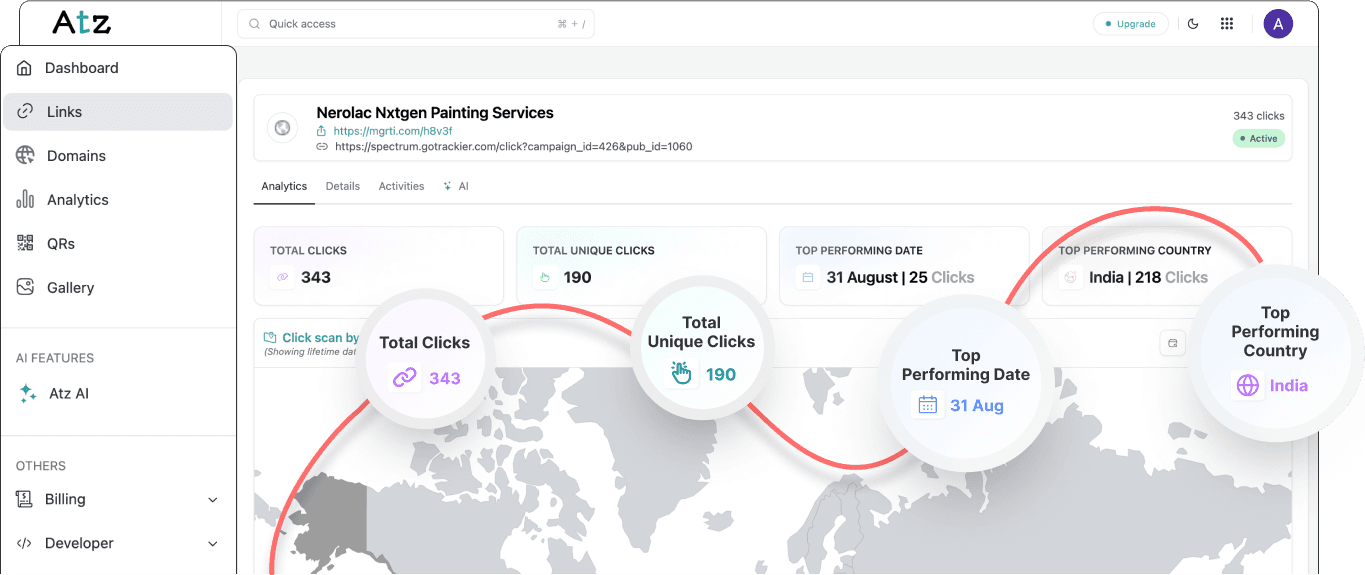
Task: Open the apps grid icon
Action: (x=1227, y=24)
